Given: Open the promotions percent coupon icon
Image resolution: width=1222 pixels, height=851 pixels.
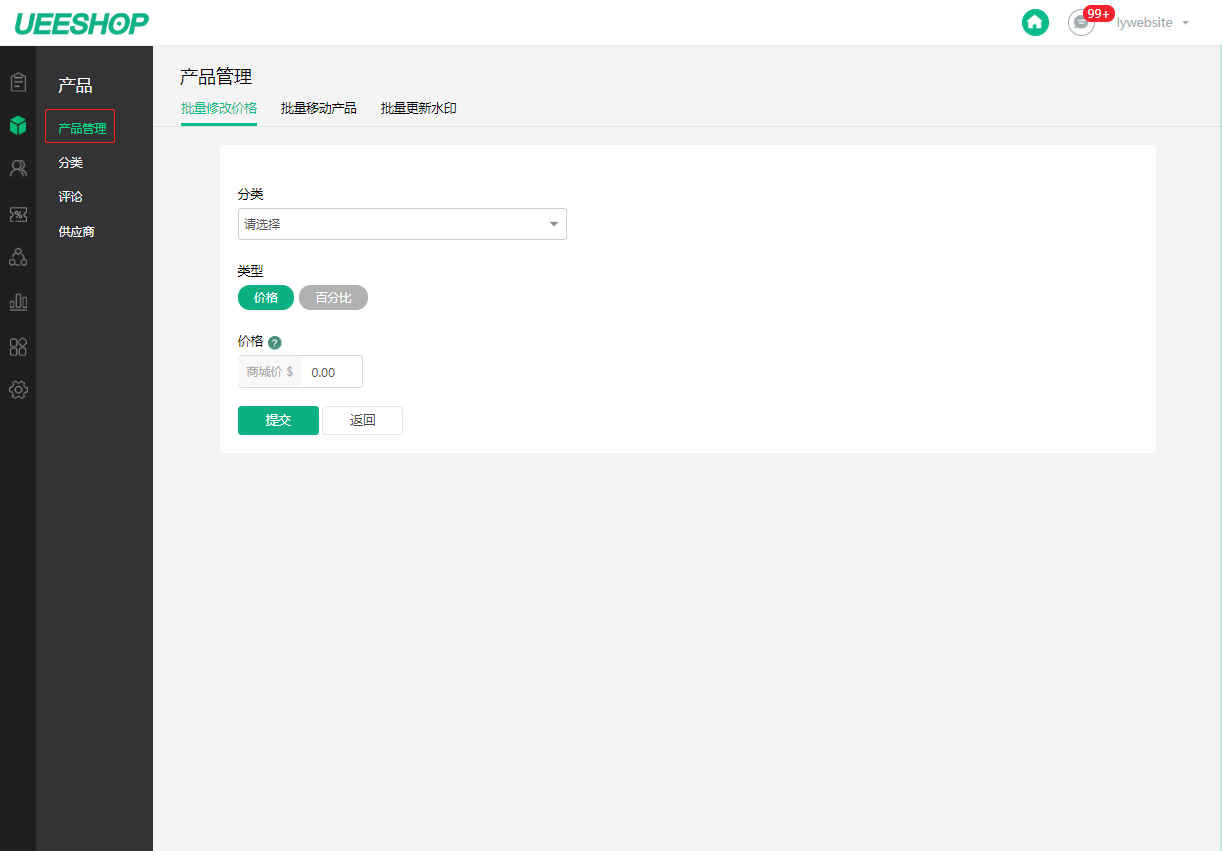Looking at the screenshot, I should pyautogui.click(x=18, y=214).
